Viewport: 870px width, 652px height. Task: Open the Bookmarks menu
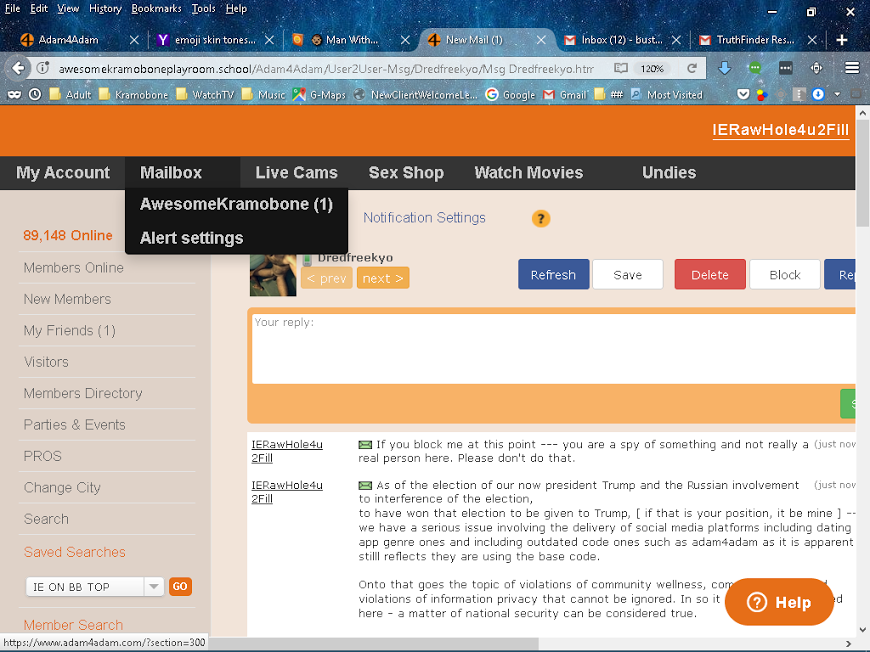(156, 9)
